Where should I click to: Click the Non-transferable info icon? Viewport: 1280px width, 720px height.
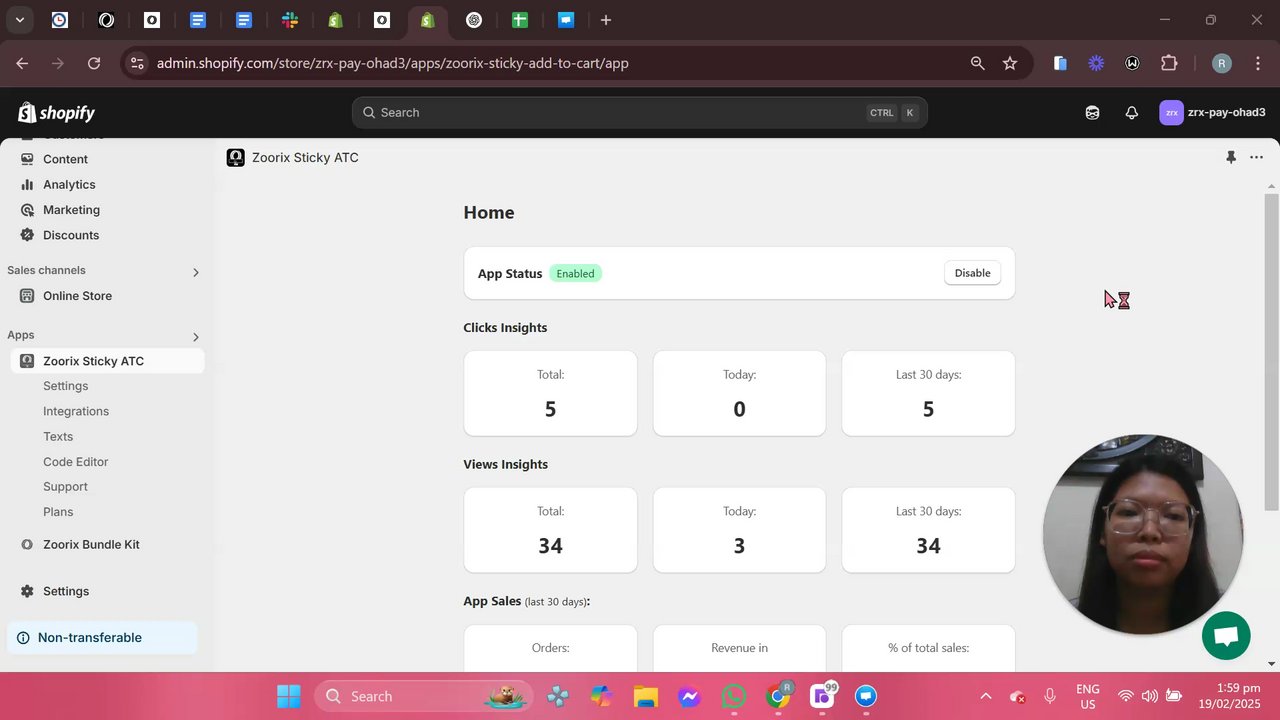tap(23, 638)
